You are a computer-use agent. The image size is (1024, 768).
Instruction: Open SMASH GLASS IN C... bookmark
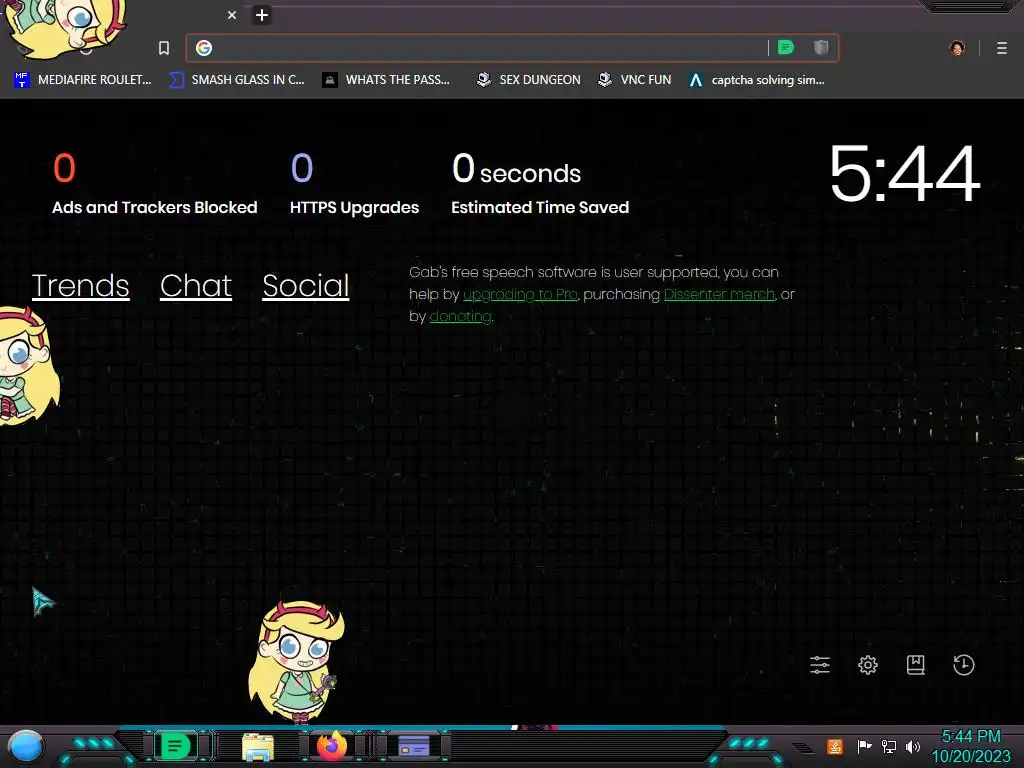tap(236, 80)
